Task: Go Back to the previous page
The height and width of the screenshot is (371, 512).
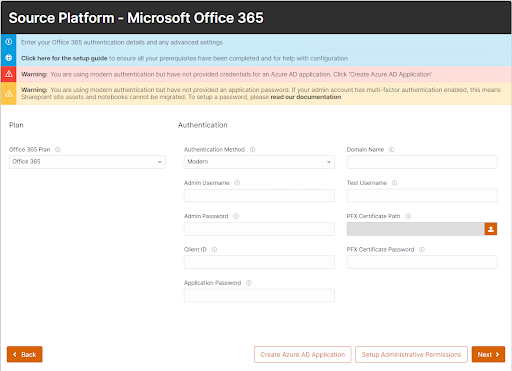Action: click(x=25, y=354)
